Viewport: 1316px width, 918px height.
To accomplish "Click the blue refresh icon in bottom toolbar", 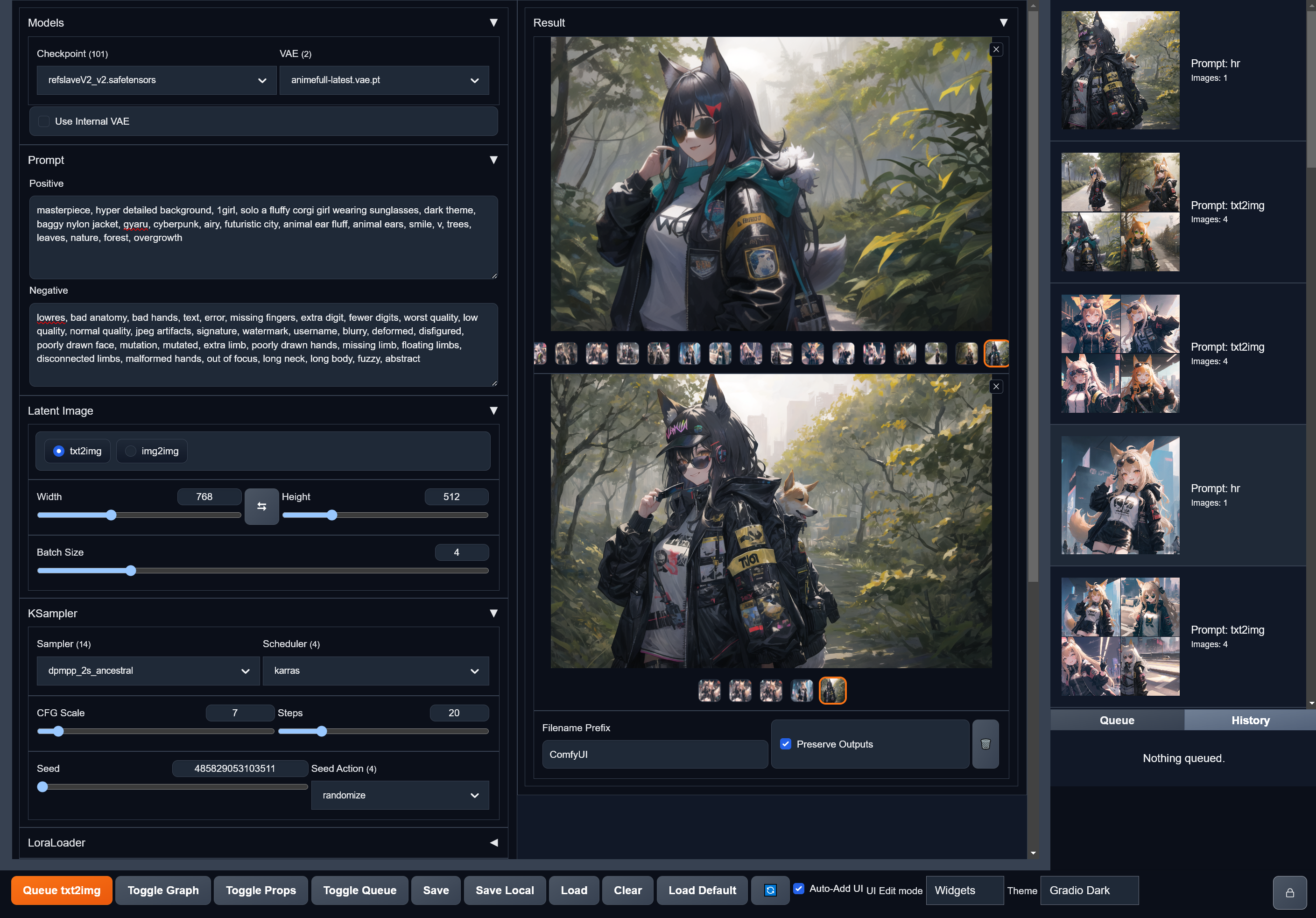I will [x=770, y=890].
